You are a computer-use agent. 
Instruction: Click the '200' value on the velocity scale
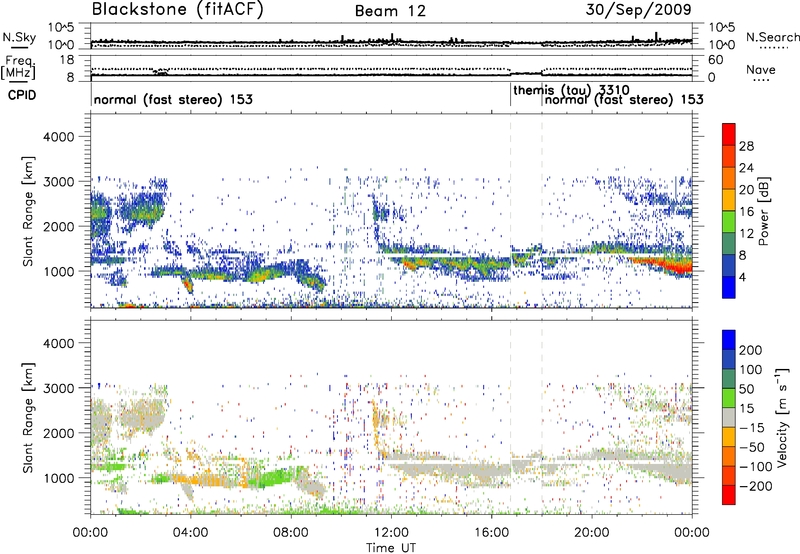[751, 350]
